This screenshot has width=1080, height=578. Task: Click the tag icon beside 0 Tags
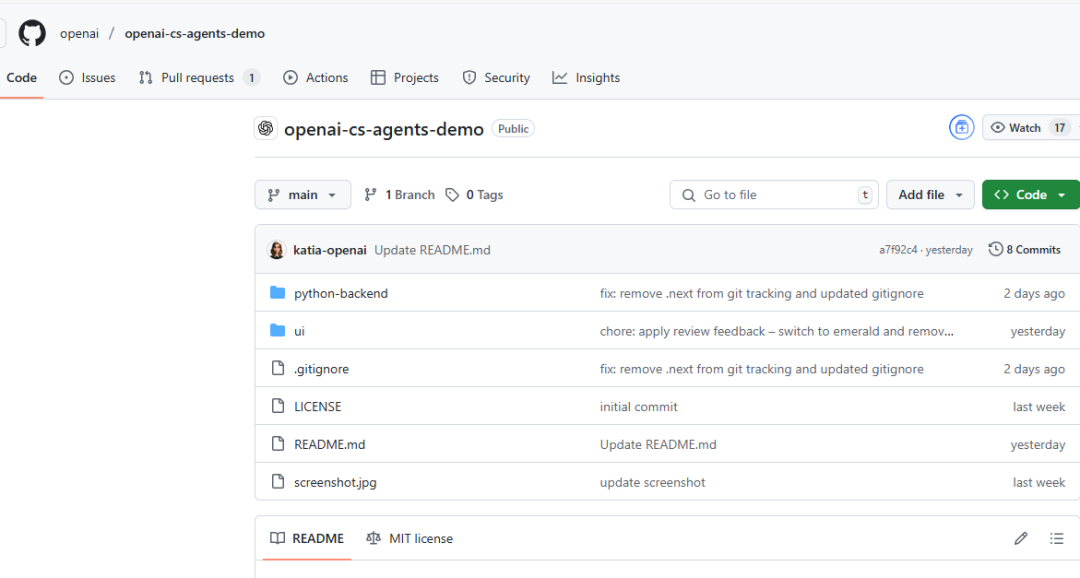pyautogui.click(x=452, y=195)
